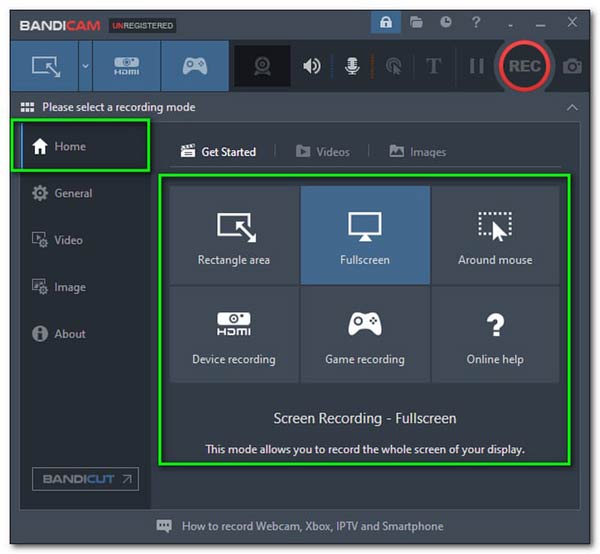Choose the Rectangle area tile

click(x=234, y=235)
